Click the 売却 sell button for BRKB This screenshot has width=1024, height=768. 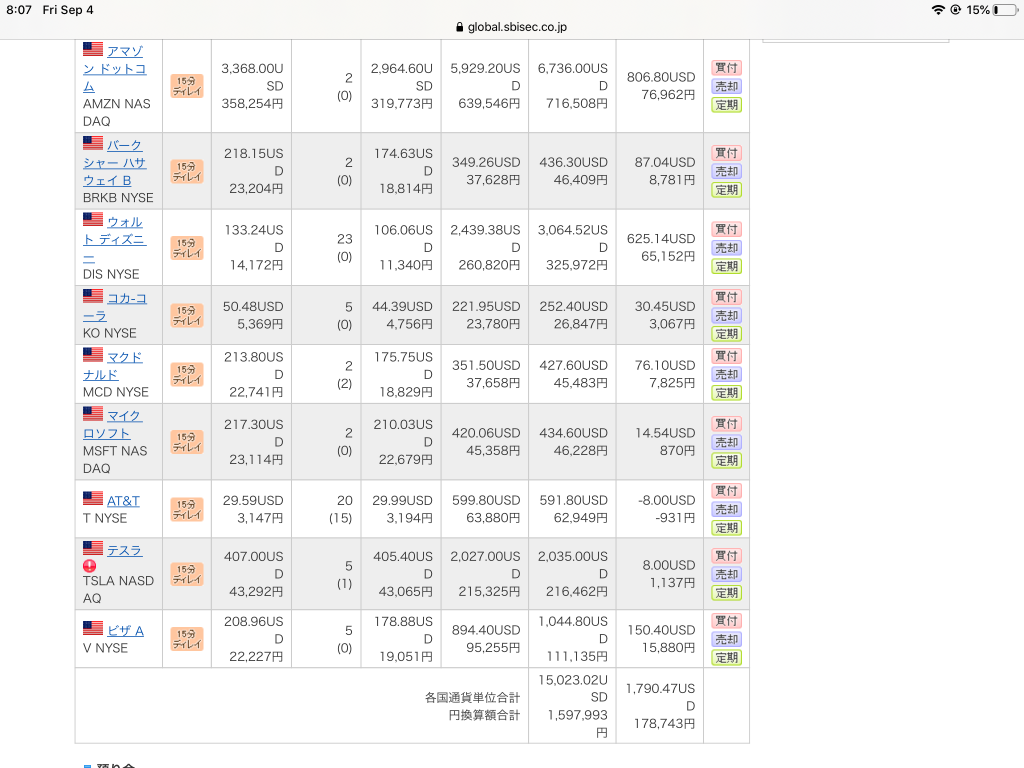pyautogui.click(x=726, y=171)
